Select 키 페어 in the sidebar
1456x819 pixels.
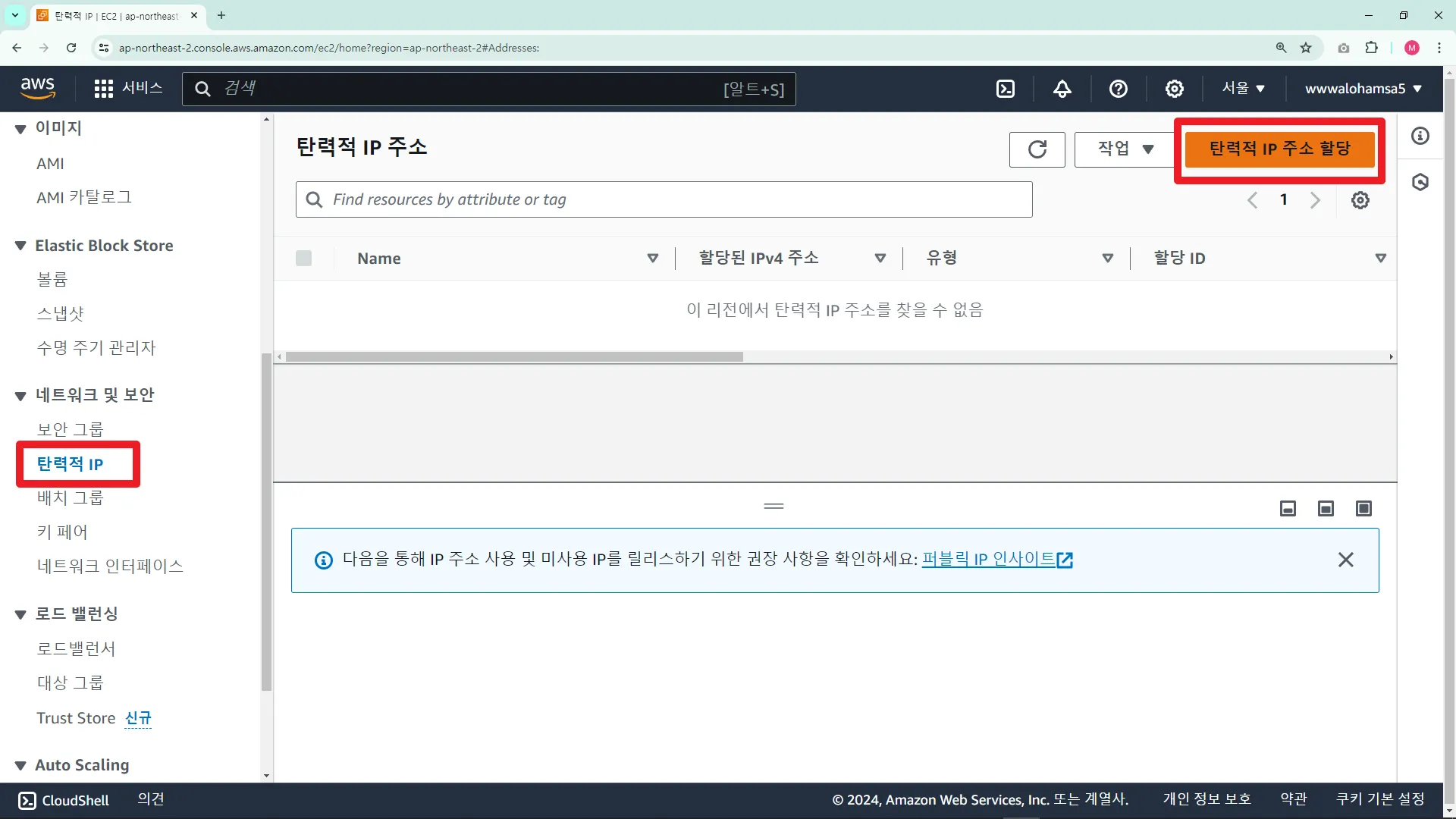[62, 532]
